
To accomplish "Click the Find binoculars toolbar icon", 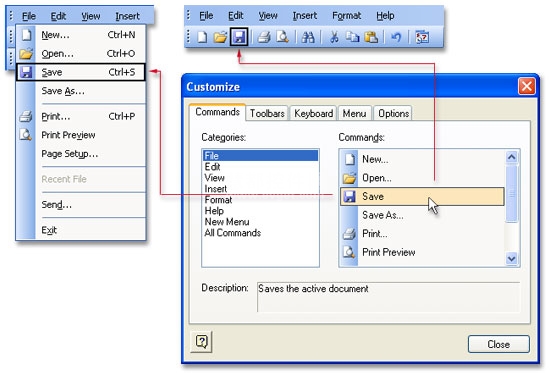I will coord(308,37).
